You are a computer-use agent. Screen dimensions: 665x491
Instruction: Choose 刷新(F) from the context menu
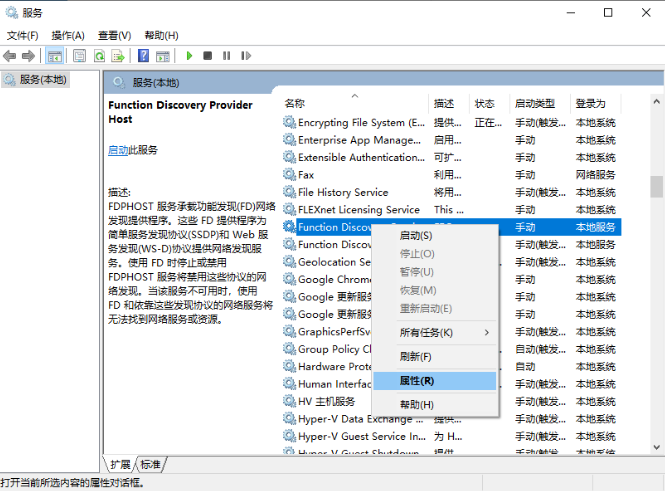[435, 357]
